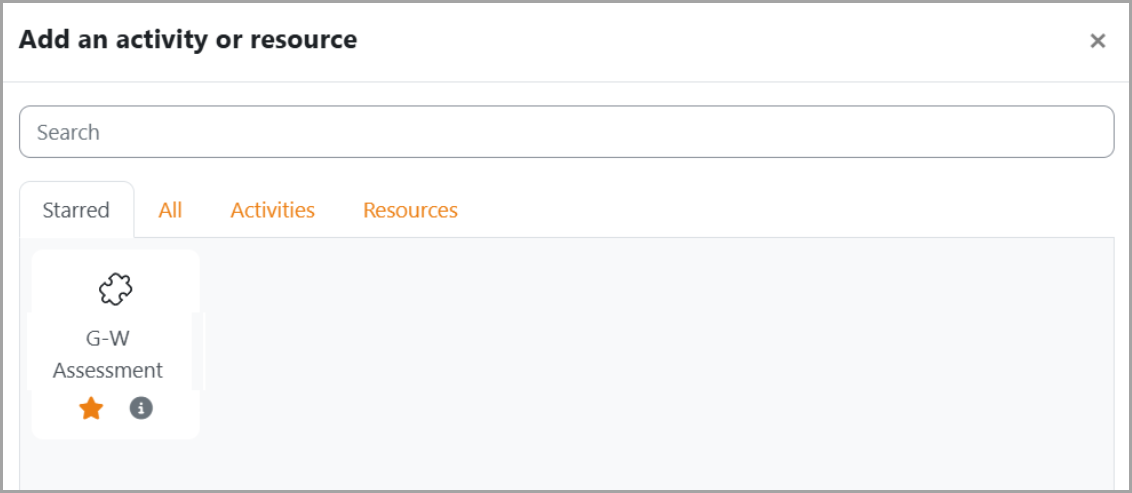Unstar the G-W Assessment activity
Viewport: 1132px width, 493px height.
point(91,408)
